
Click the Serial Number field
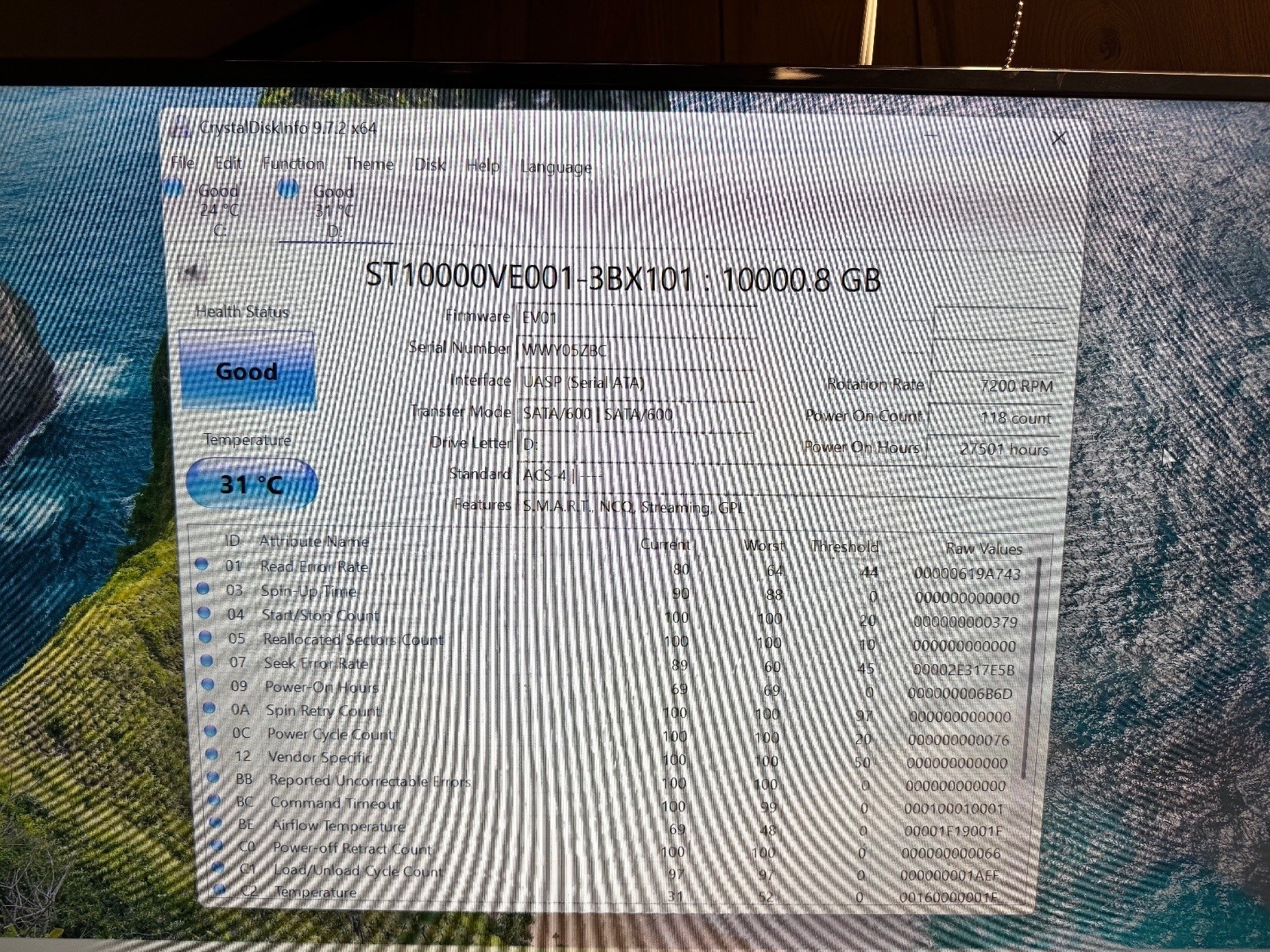point(635,349)
